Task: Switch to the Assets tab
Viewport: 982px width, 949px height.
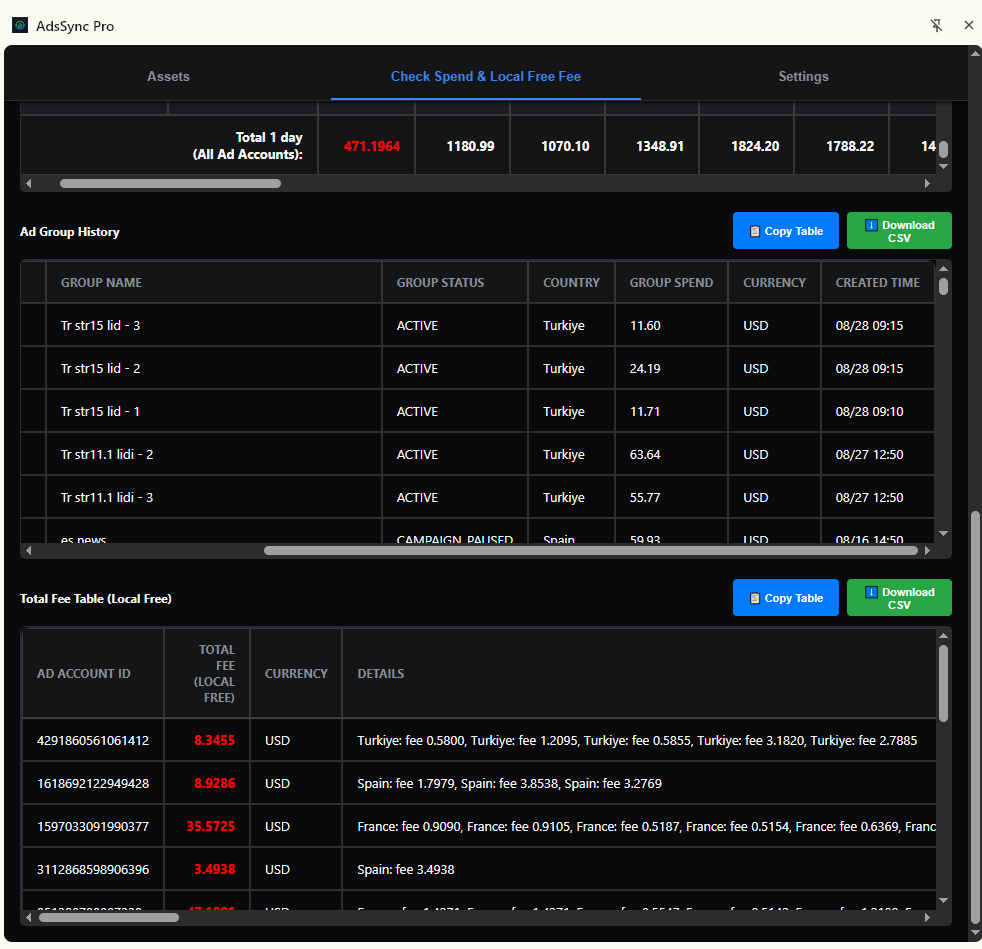Action: [x=168, y=76]
